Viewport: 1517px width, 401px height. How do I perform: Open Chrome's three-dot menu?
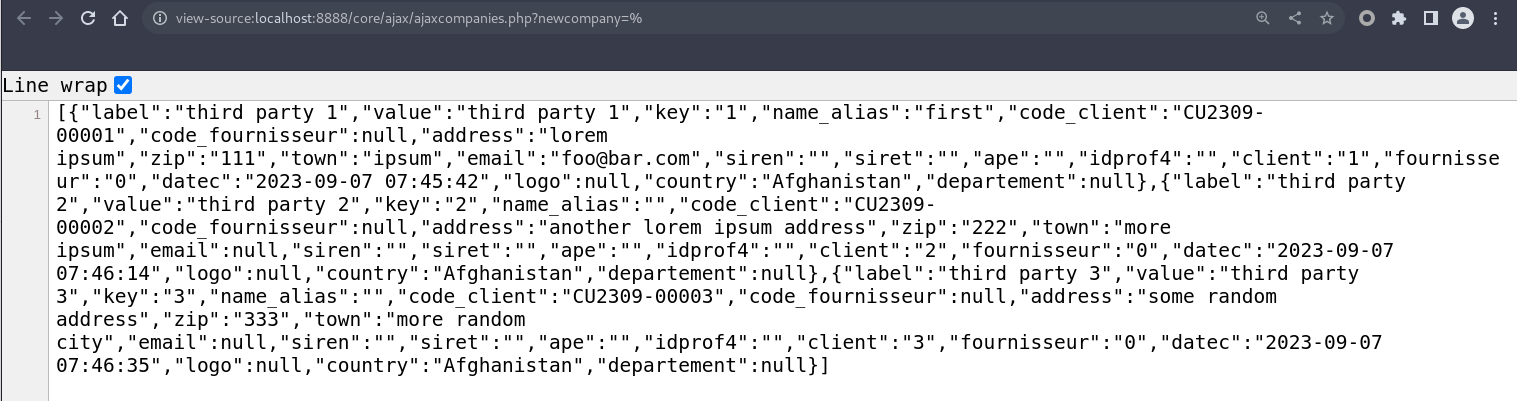coord(1497,18)
